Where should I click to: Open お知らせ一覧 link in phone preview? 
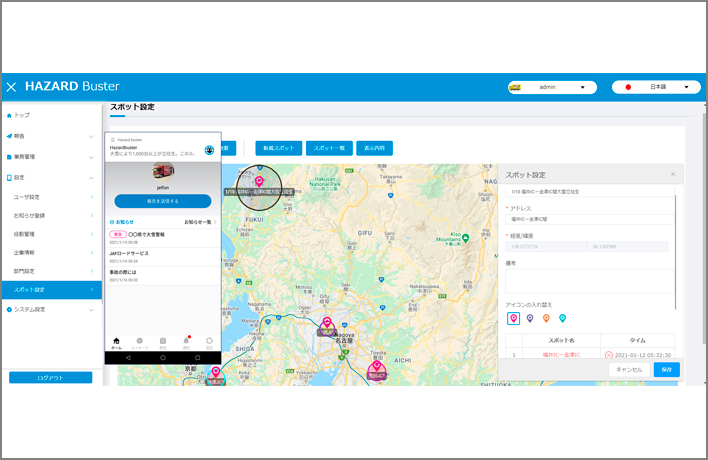[x=200, y=222]
